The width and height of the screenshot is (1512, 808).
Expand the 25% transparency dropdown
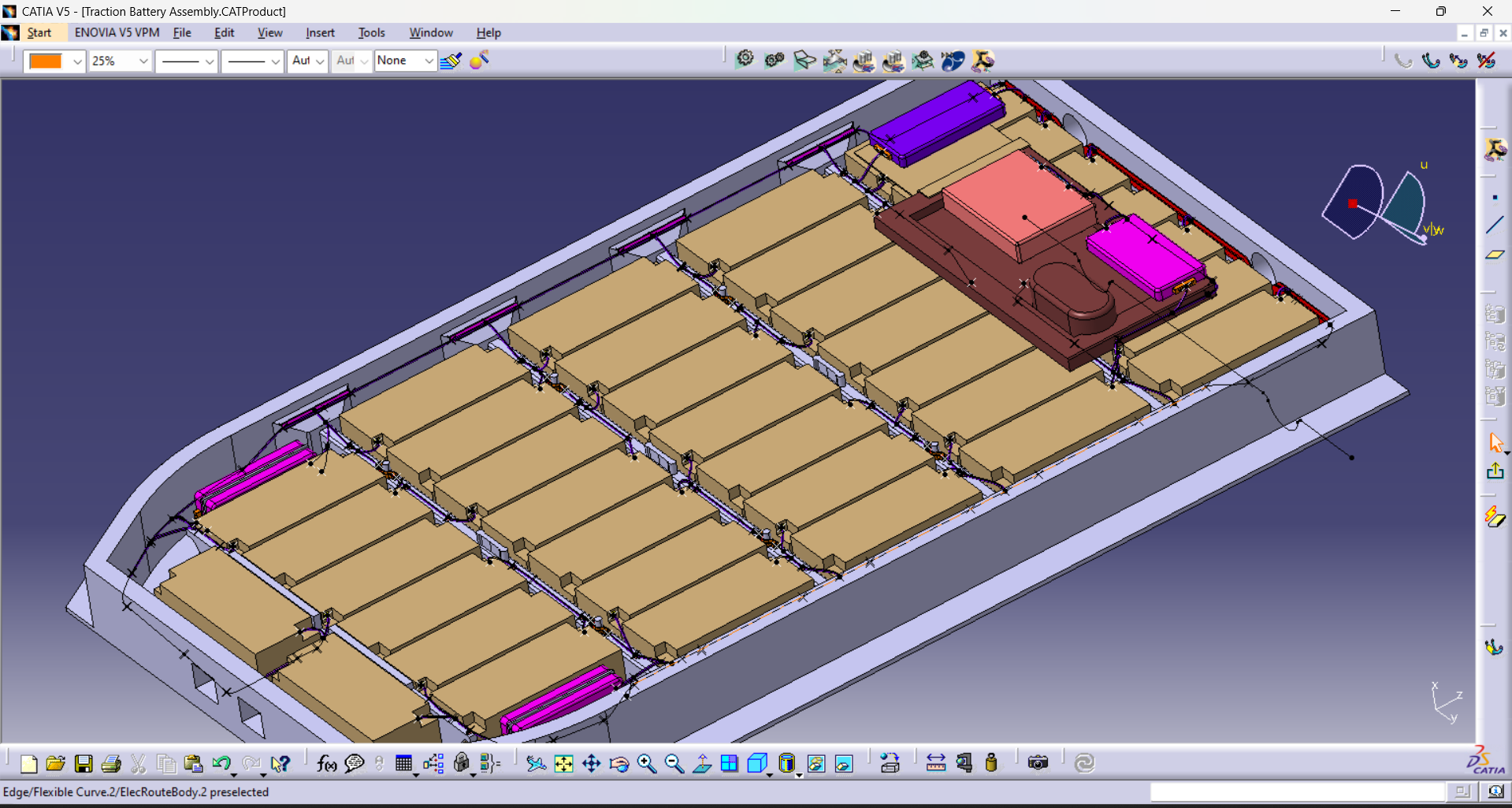(x=143, y=61)
